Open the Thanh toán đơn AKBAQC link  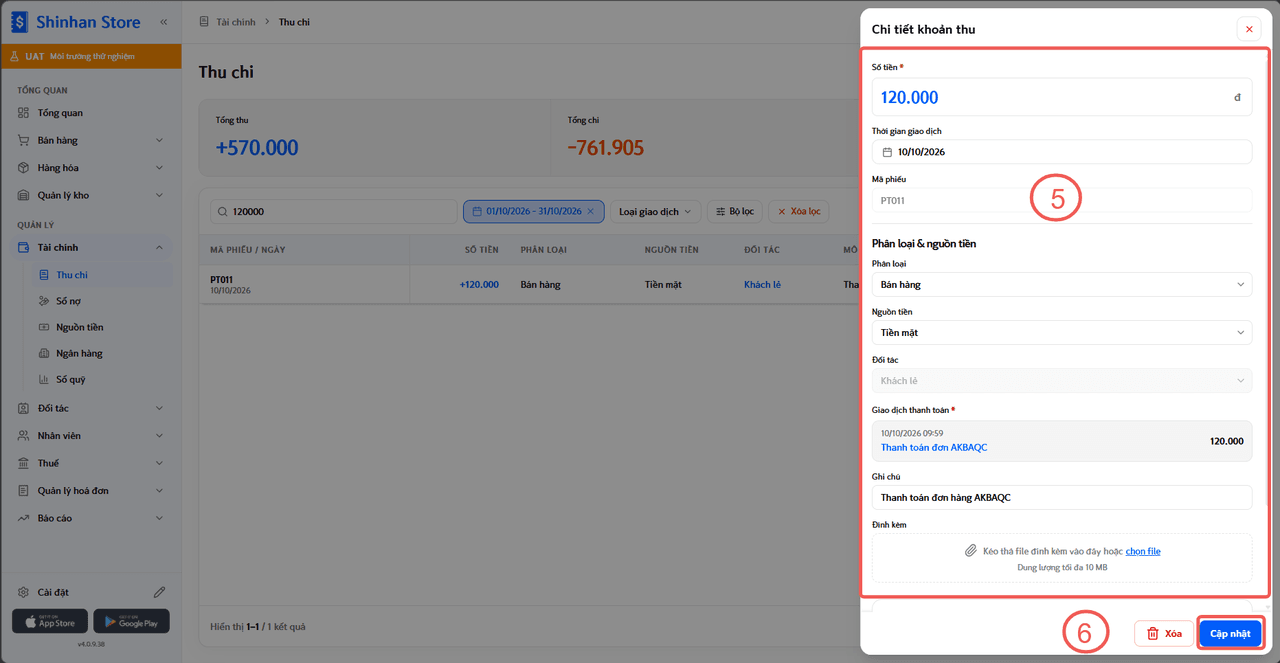click(934, 447)
